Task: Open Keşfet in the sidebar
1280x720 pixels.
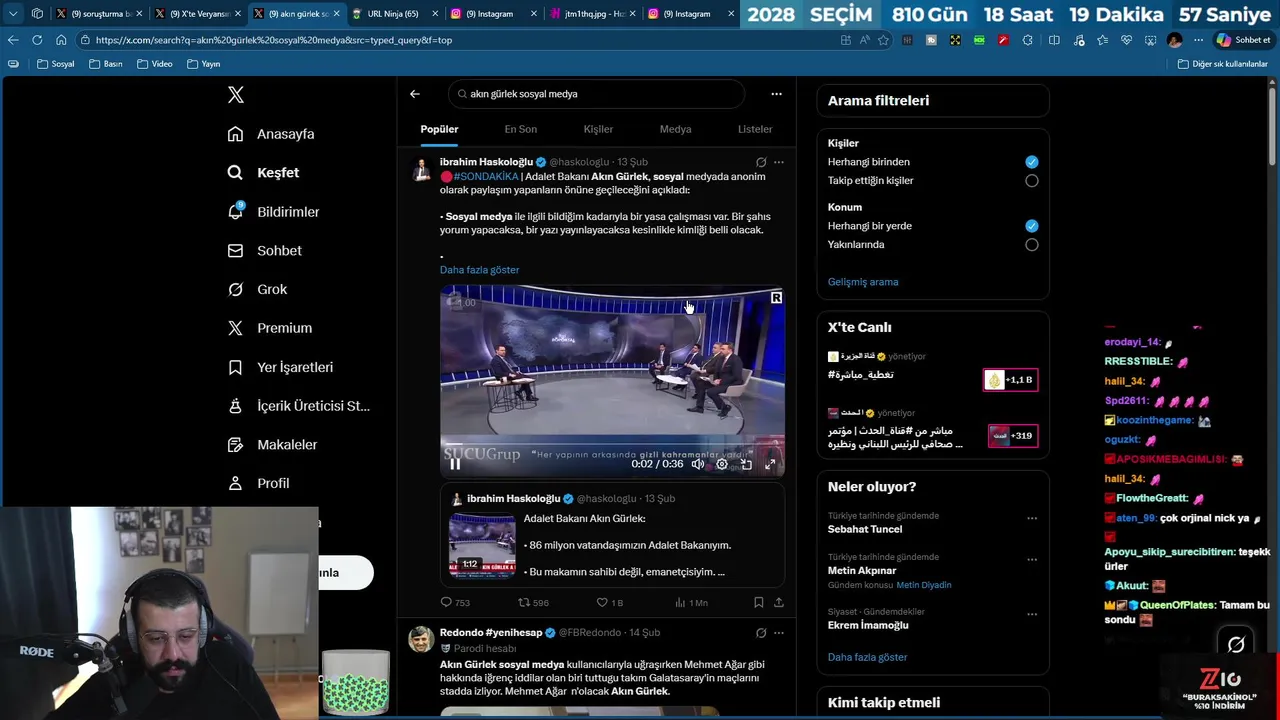Action: [264, 173]
